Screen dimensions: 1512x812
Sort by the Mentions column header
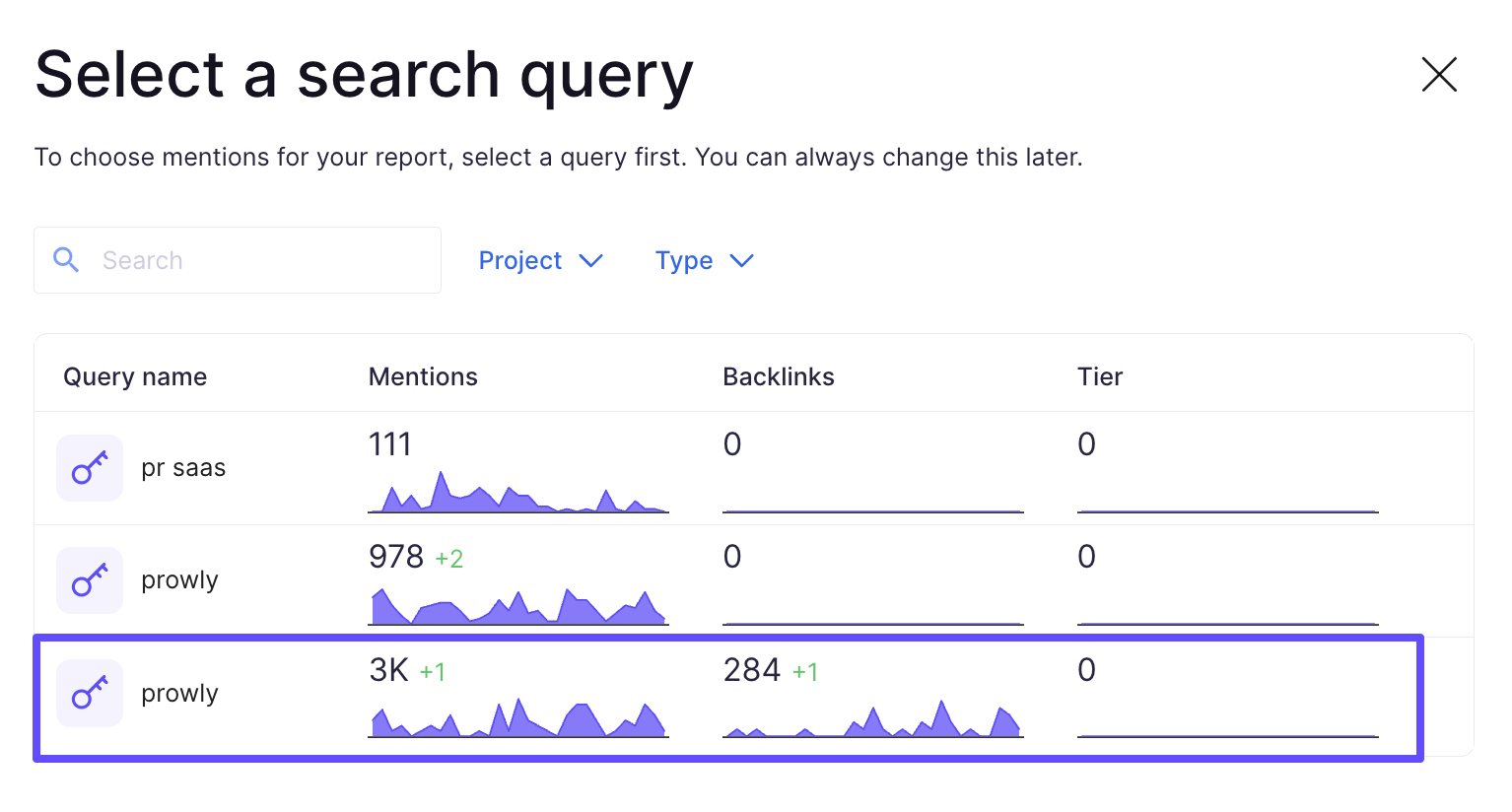pyautogui.click(x=423, y=376)
